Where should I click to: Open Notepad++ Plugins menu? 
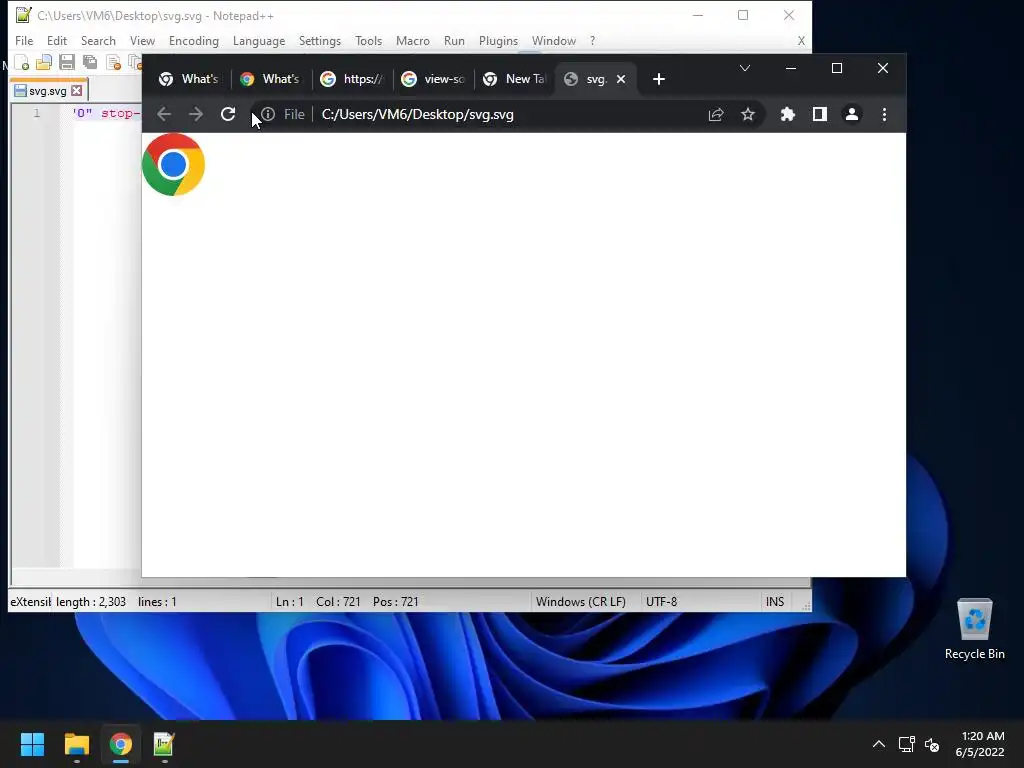tap(498, 40)
